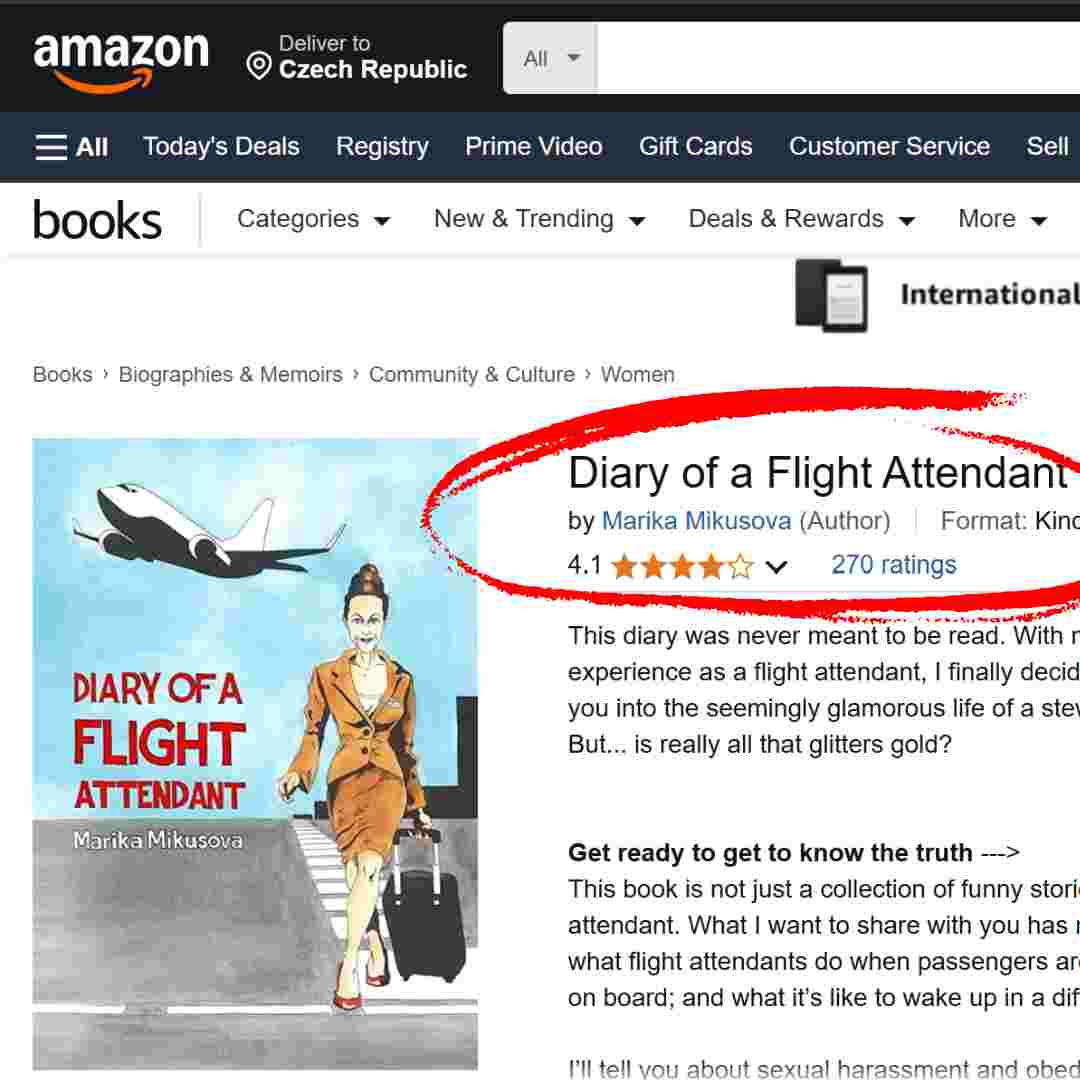Expand the Deals & Rewards dropdown
1080x1080 pixels.
tap(802, 219)
